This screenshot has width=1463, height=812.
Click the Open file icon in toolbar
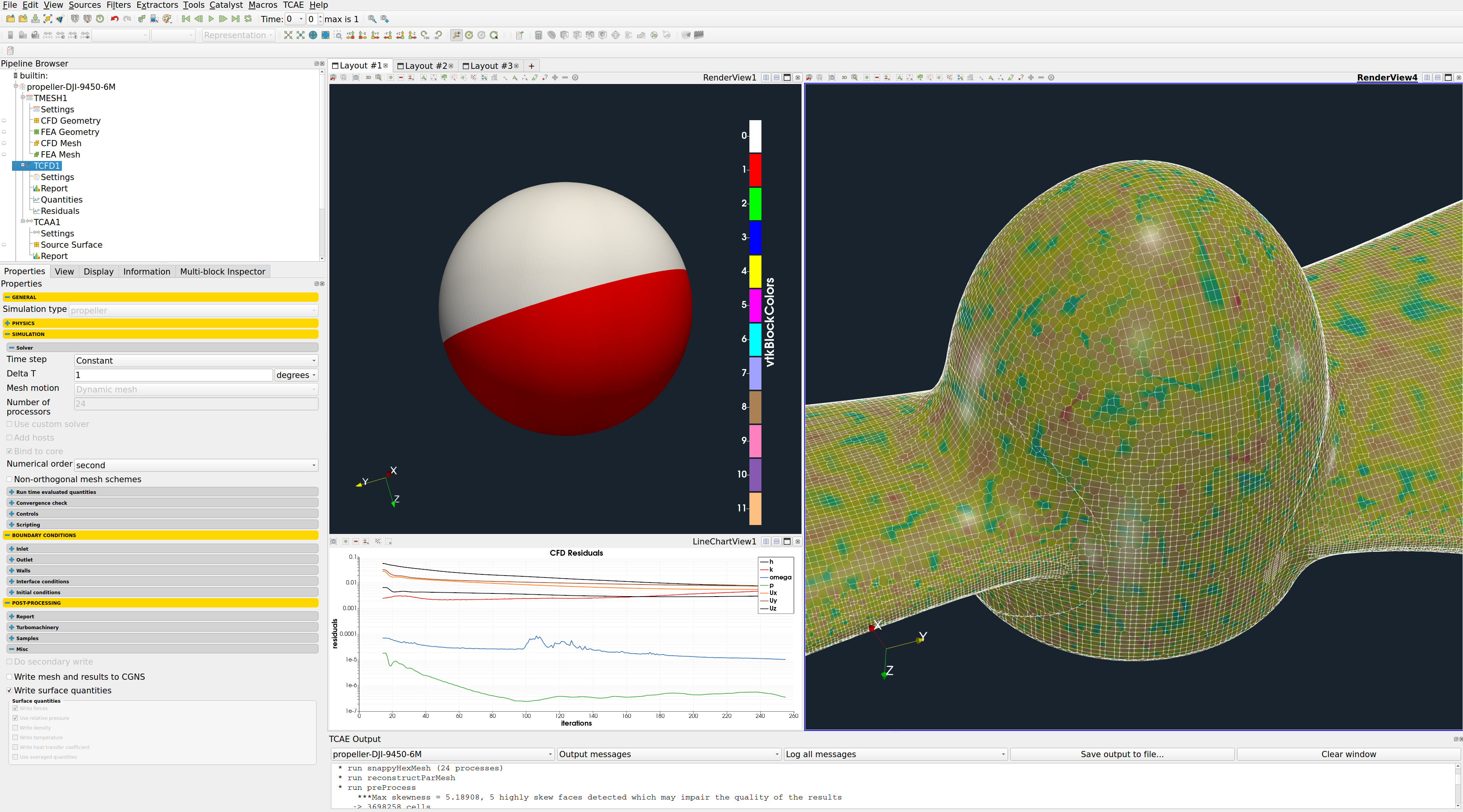click(10, 19)
